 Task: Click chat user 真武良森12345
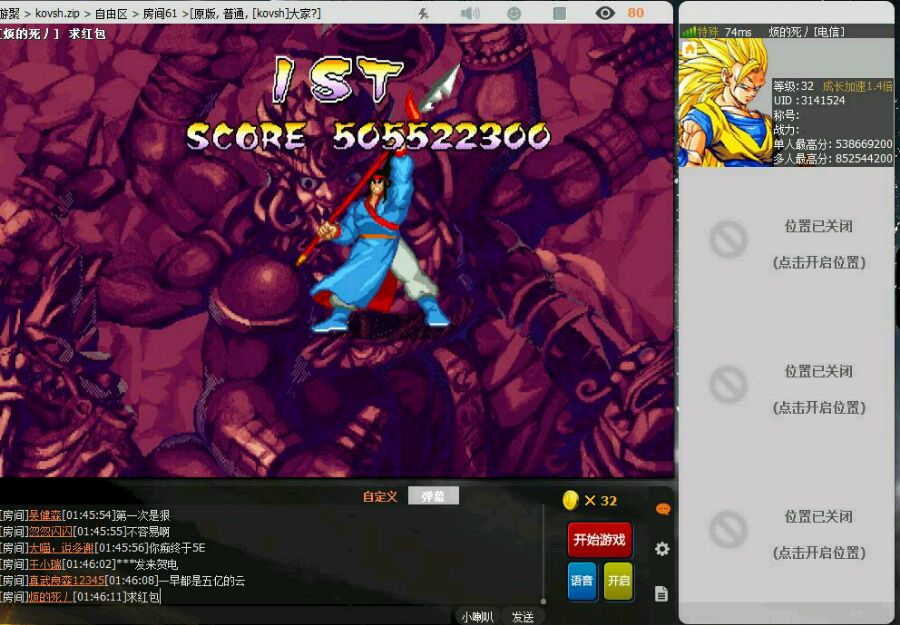coord(66,581)
